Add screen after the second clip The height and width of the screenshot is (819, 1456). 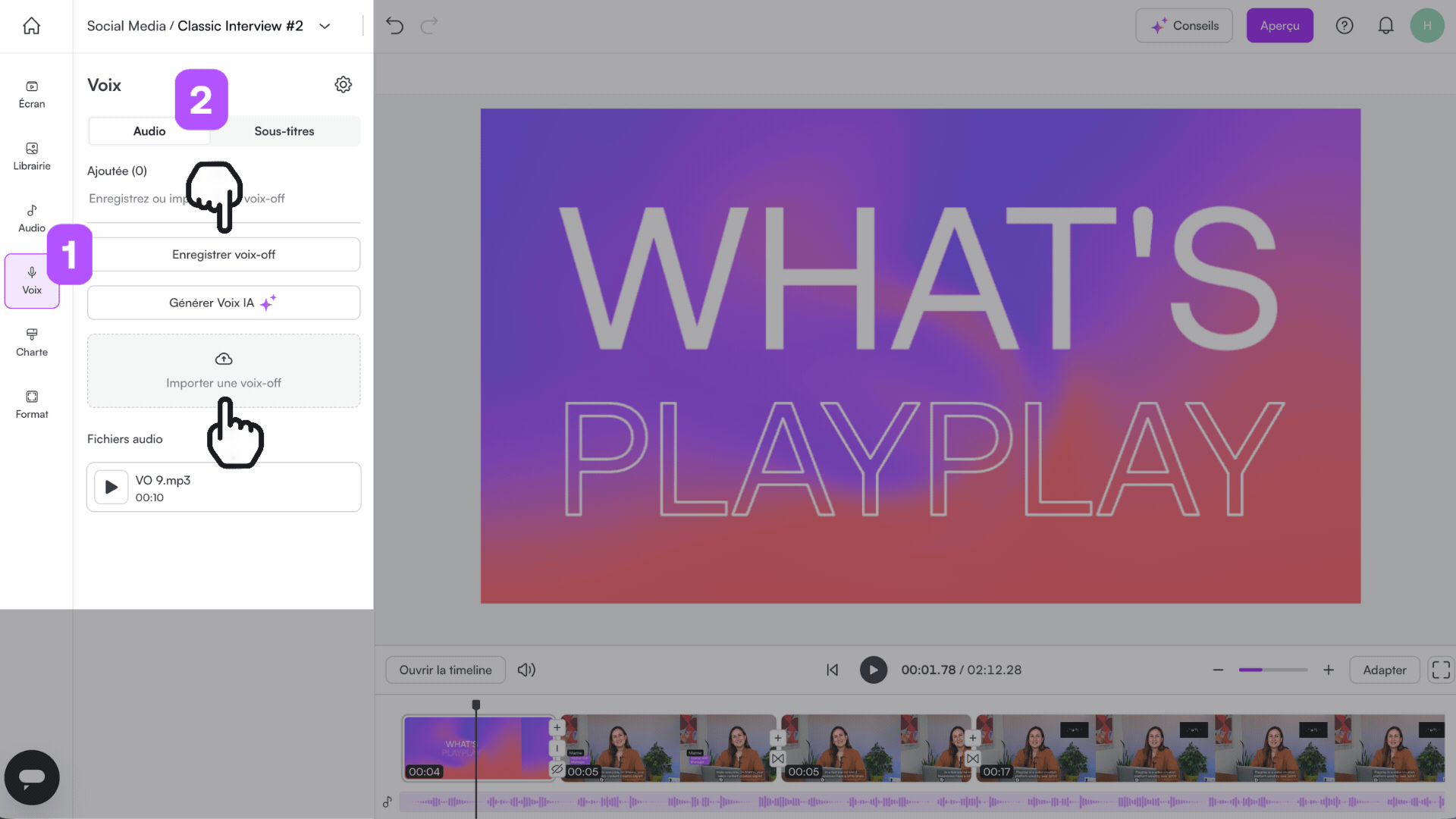pos(777,738)
